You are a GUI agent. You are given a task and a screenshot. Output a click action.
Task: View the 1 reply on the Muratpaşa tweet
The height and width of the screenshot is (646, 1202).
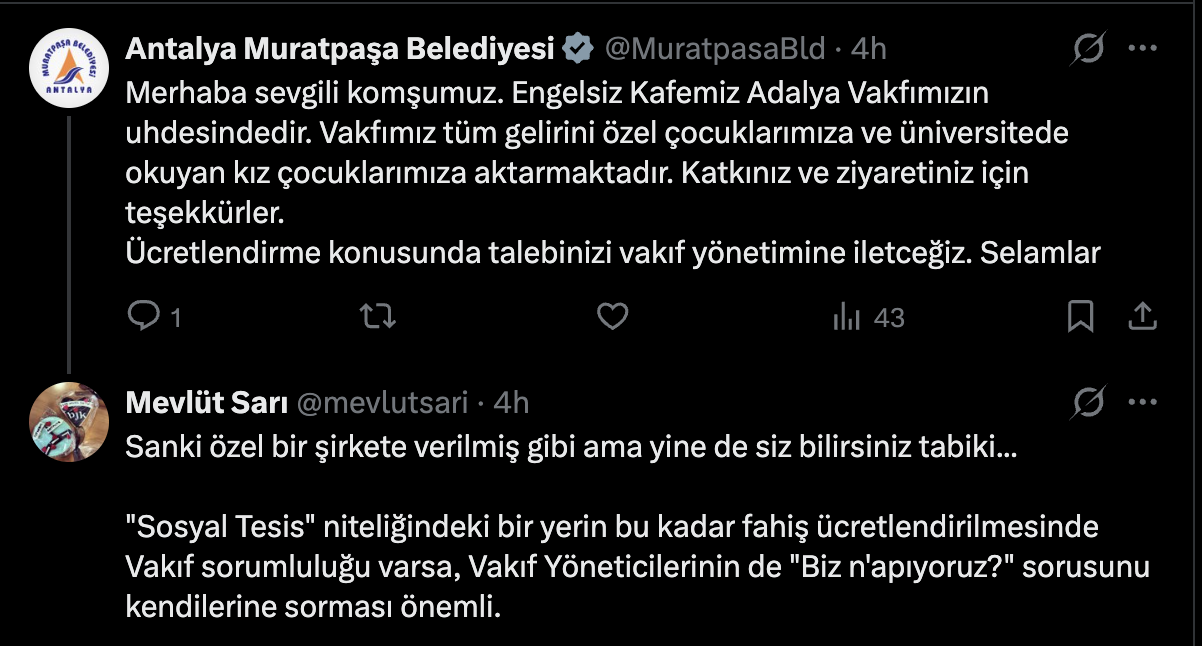click(x=158, y=317)
